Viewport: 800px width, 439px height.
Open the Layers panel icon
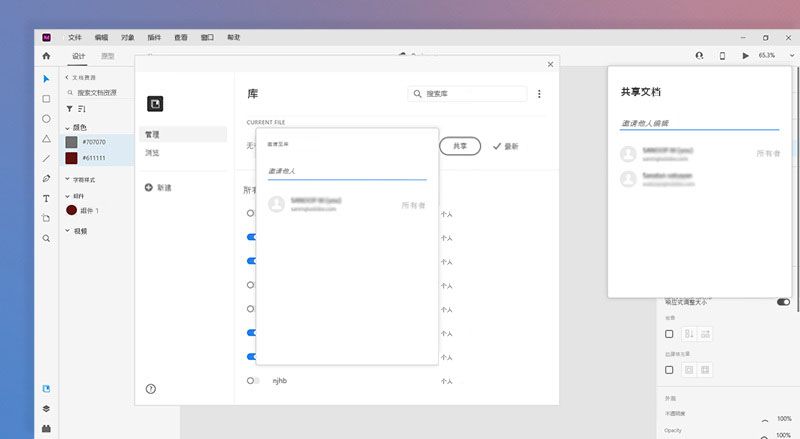(46, 408)
